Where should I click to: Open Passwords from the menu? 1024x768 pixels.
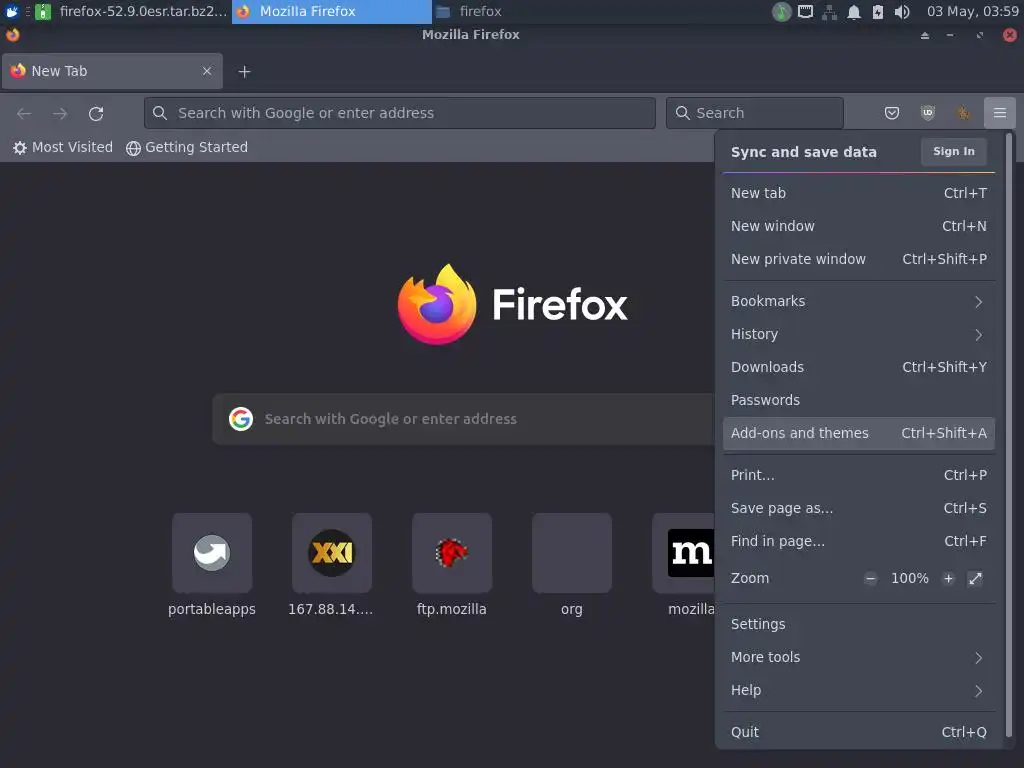[859, 400]
